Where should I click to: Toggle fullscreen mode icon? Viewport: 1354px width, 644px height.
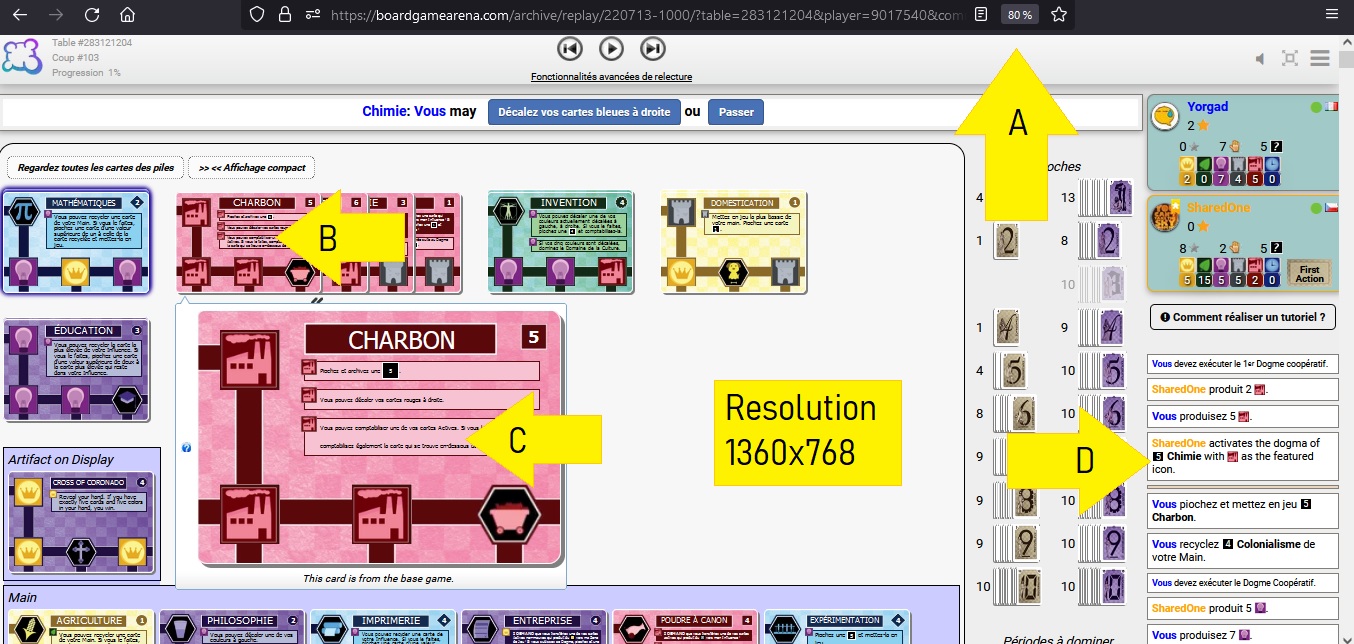click(x=1290, y=59)
